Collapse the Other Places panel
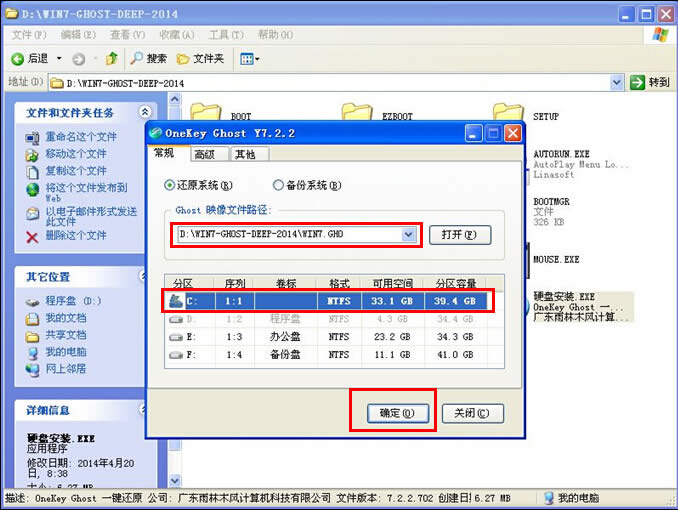Screen dimensions: 678x510 coord(145,276)
